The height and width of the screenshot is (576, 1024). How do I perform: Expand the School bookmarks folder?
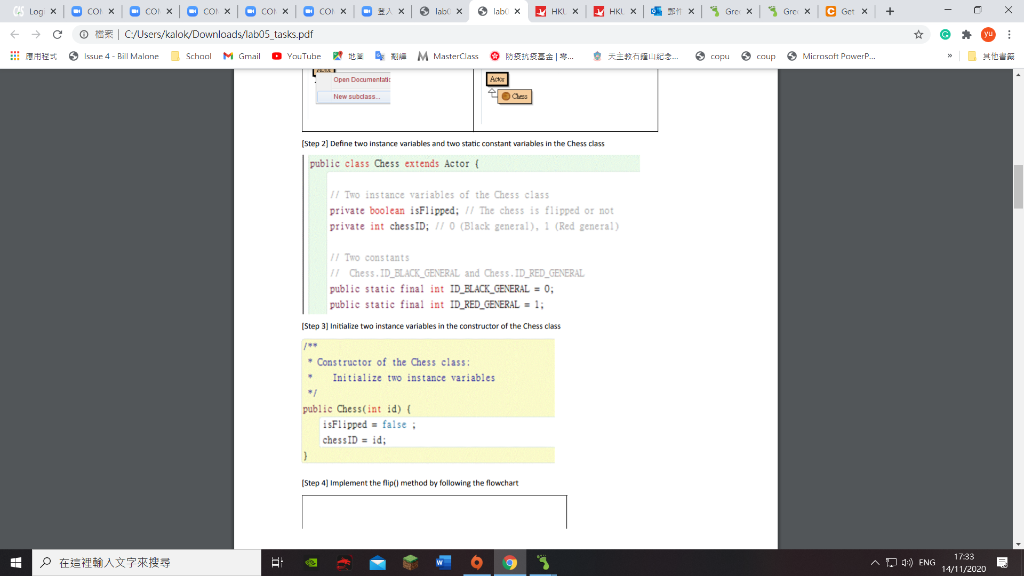pyautogui.click(x=191, y=56)
